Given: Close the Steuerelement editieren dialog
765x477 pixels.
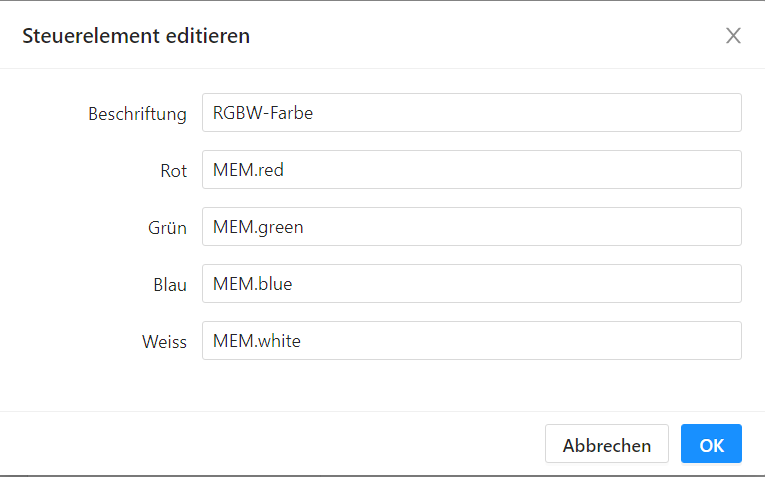Looking at the screenshot, I should tap(733, 36).
